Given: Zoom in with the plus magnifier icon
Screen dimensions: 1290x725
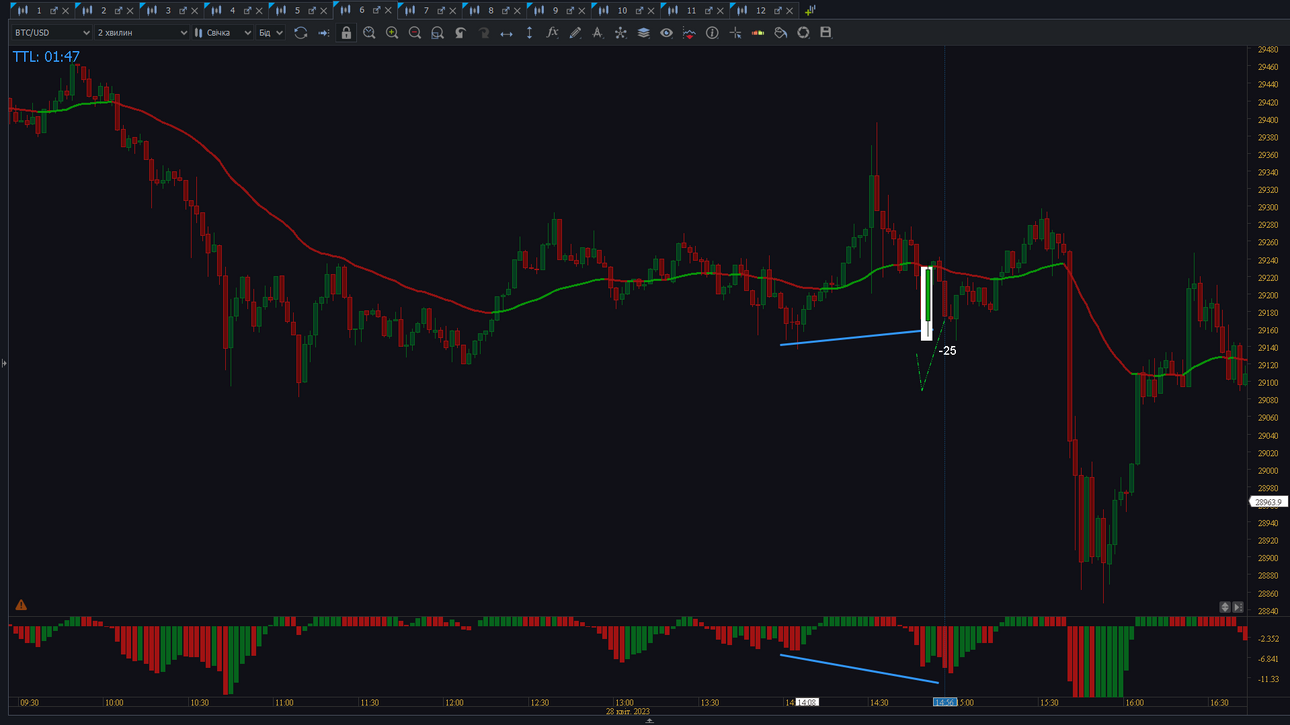Looking at the screenshot, I should pyautogui.click(x=392, y=33).
